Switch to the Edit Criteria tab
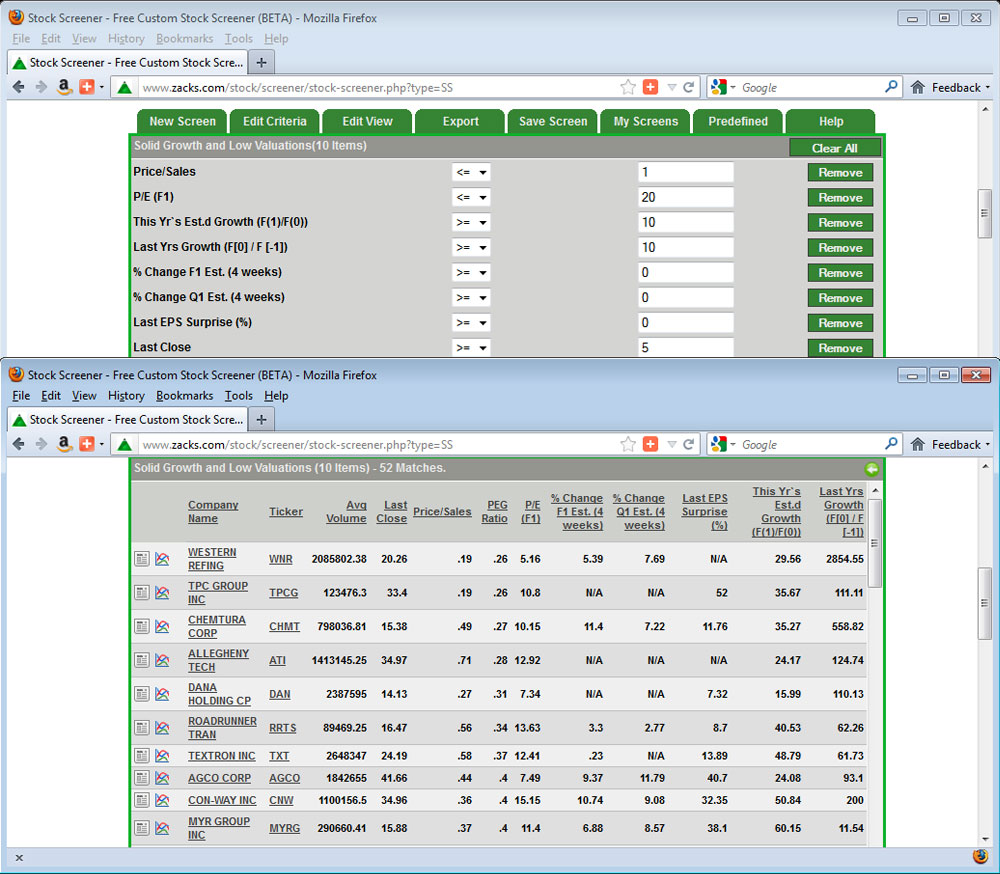This screenshot has height=874, width=1000. pos(275,121)
